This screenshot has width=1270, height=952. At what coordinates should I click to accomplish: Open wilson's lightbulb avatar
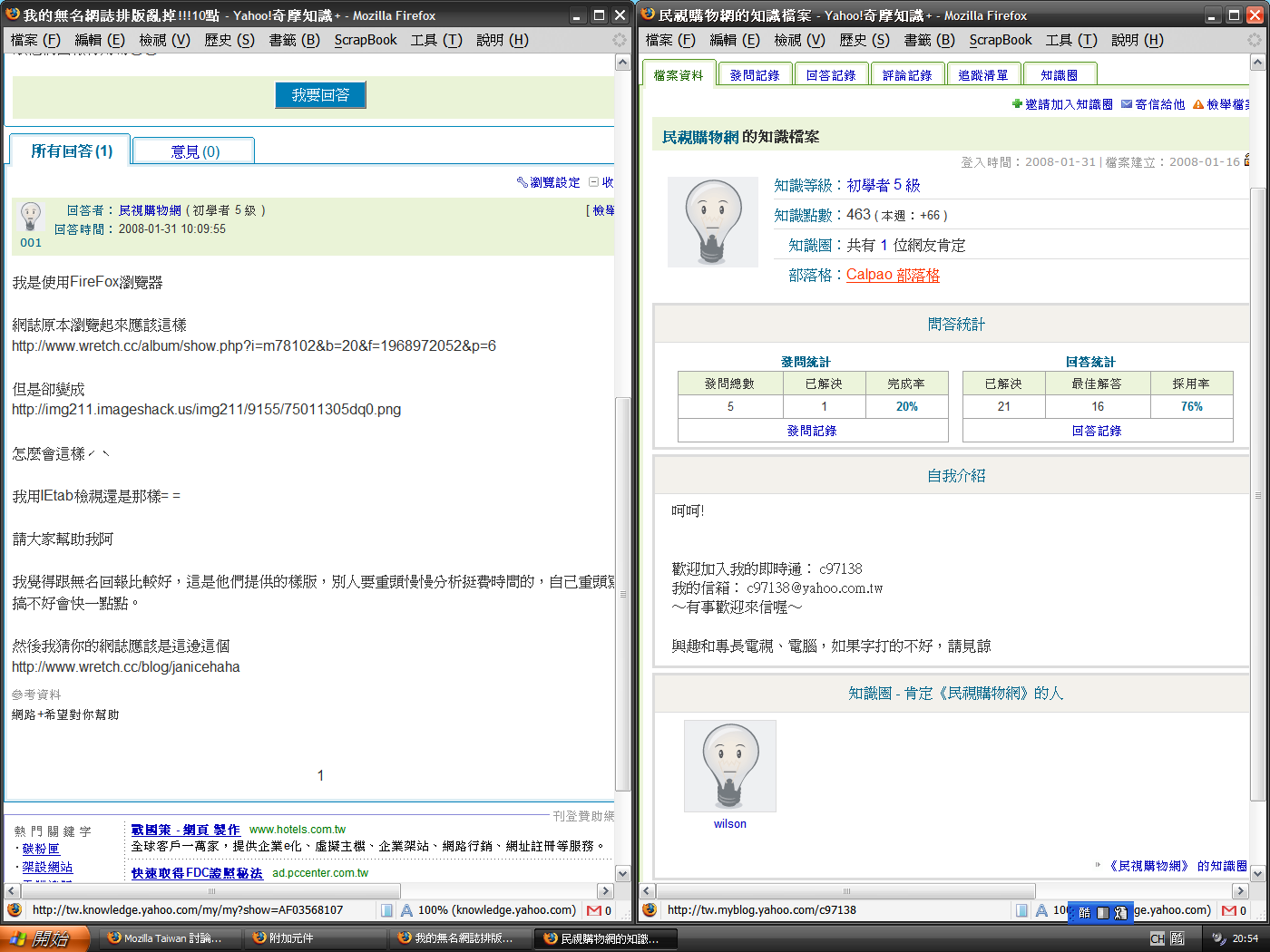(729, 766)
